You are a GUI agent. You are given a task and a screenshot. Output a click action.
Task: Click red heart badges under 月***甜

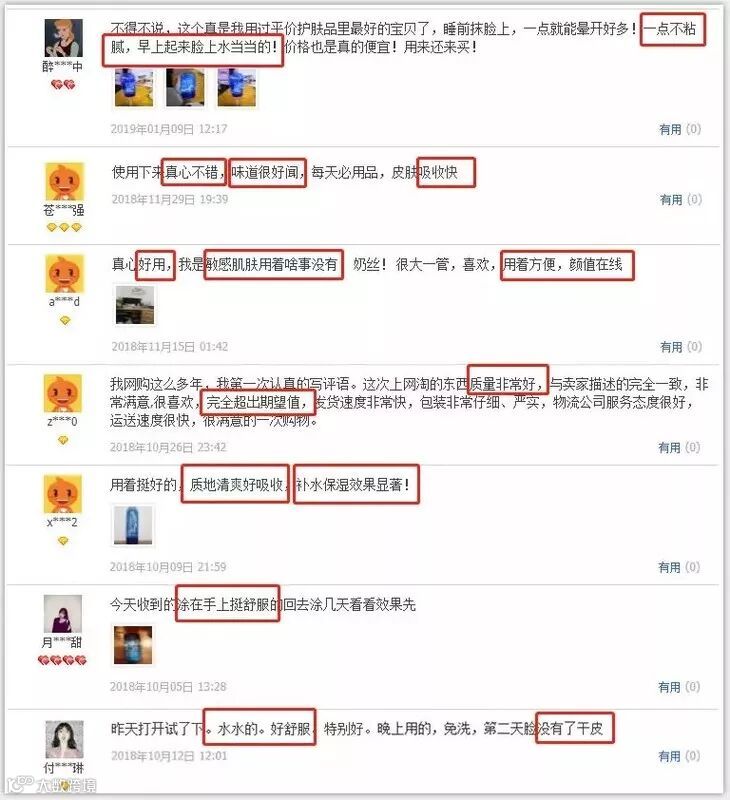pyautogui.click(x=62, y=660)
